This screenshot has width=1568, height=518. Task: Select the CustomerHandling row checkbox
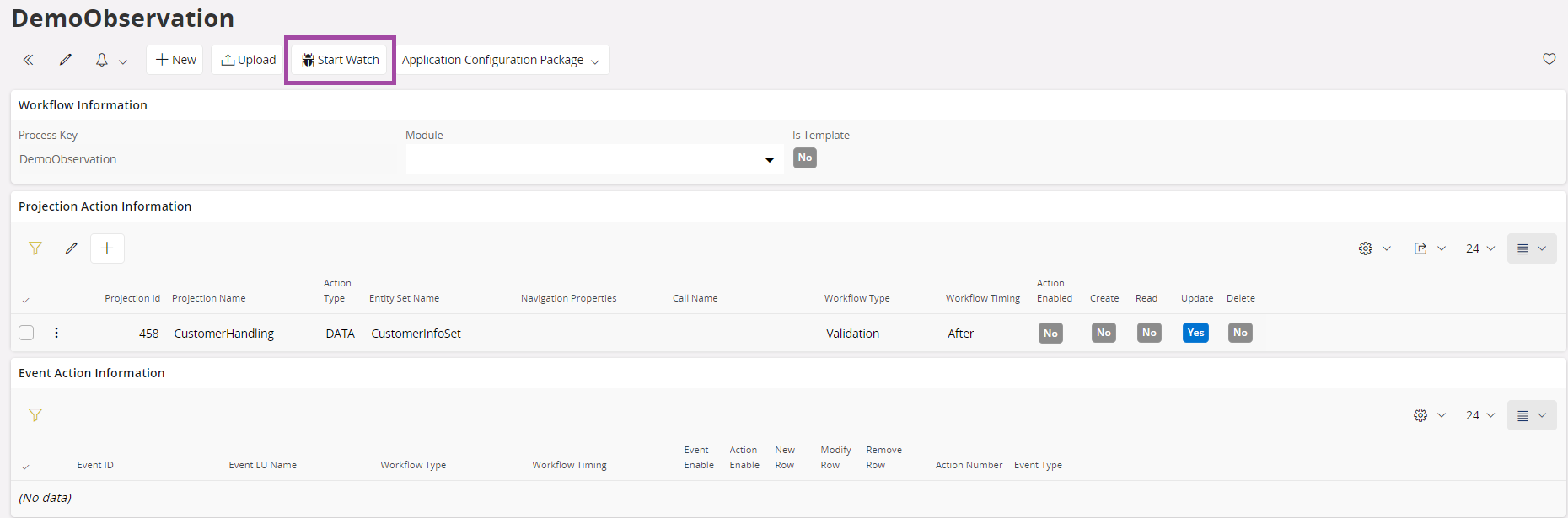coord(26,333)
